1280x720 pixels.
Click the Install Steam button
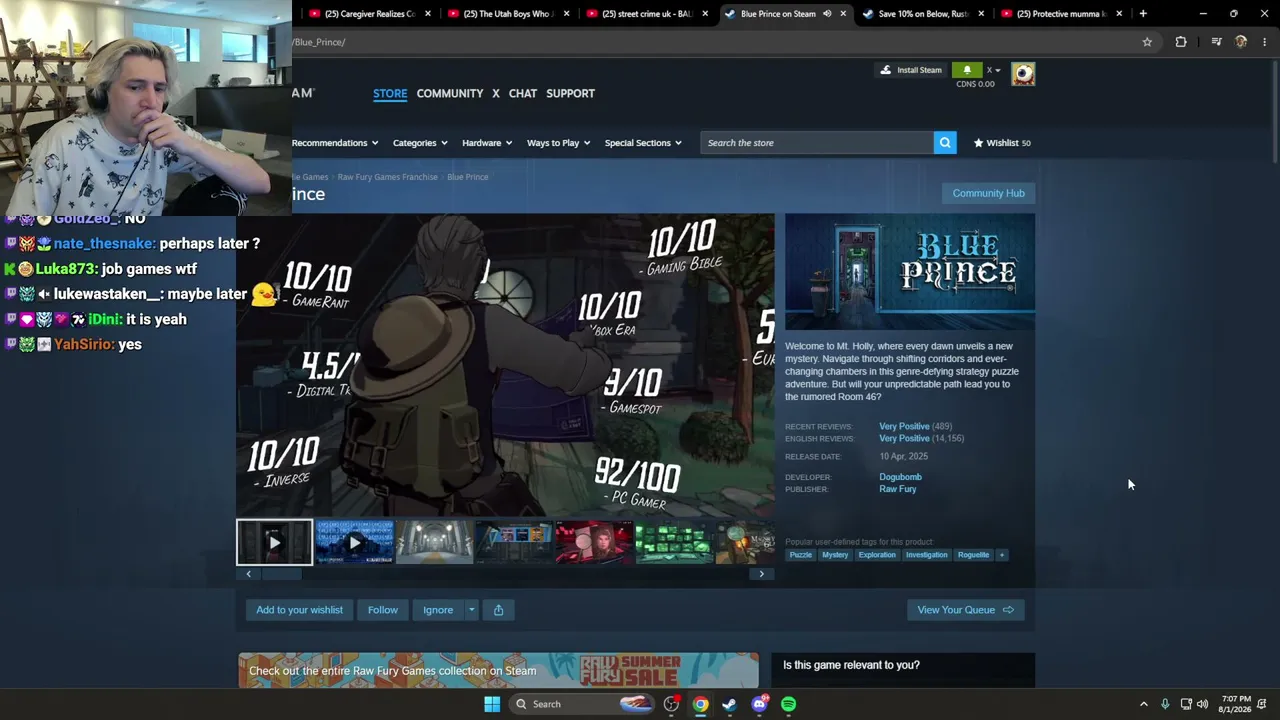tap(911, 70)
